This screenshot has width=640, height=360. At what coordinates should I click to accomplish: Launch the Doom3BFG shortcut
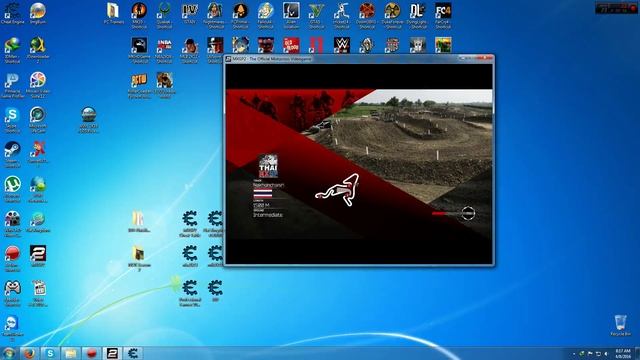tap(367, 16)
